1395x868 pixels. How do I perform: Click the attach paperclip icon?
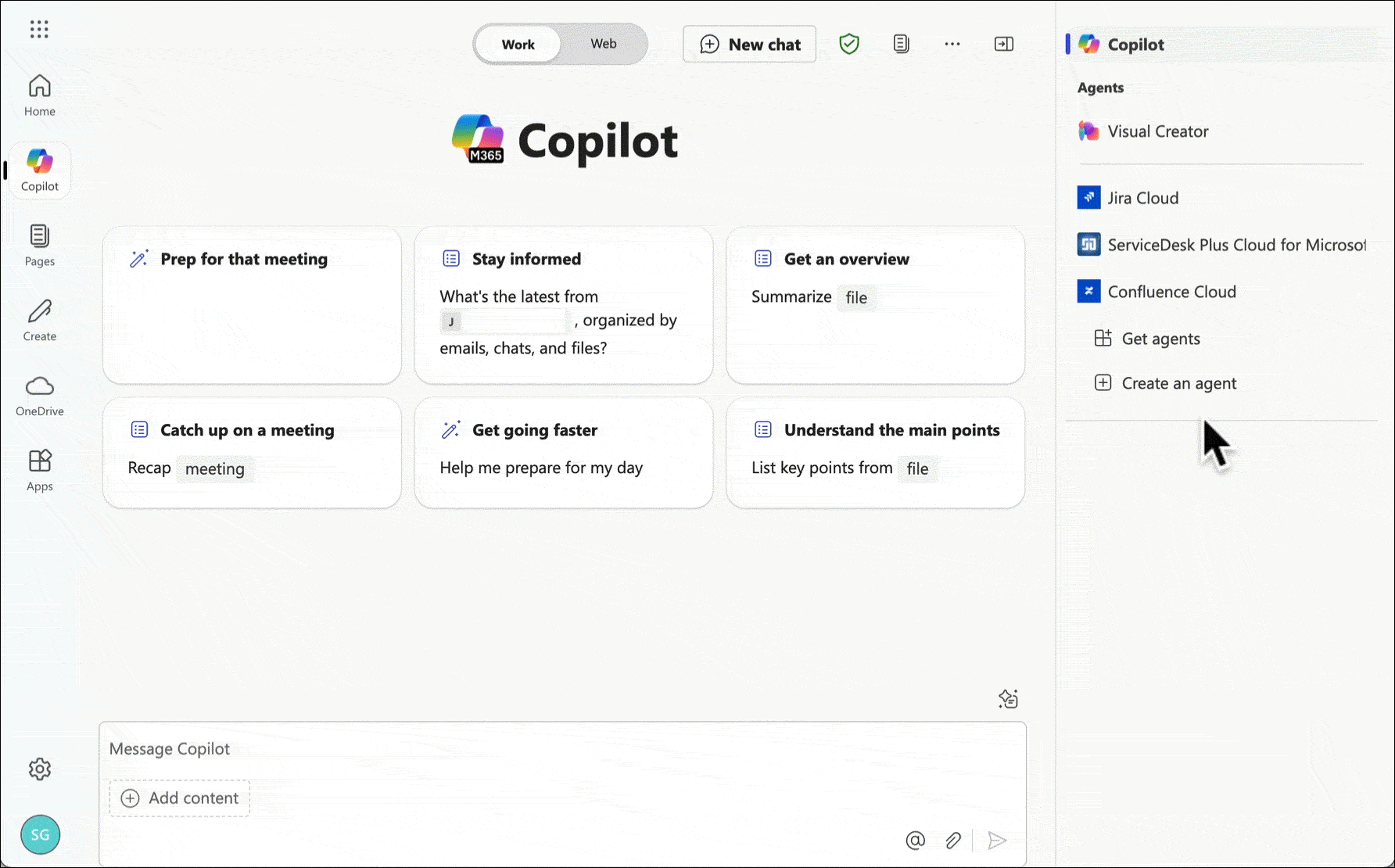pyautogui.click(x=953, y=841)
